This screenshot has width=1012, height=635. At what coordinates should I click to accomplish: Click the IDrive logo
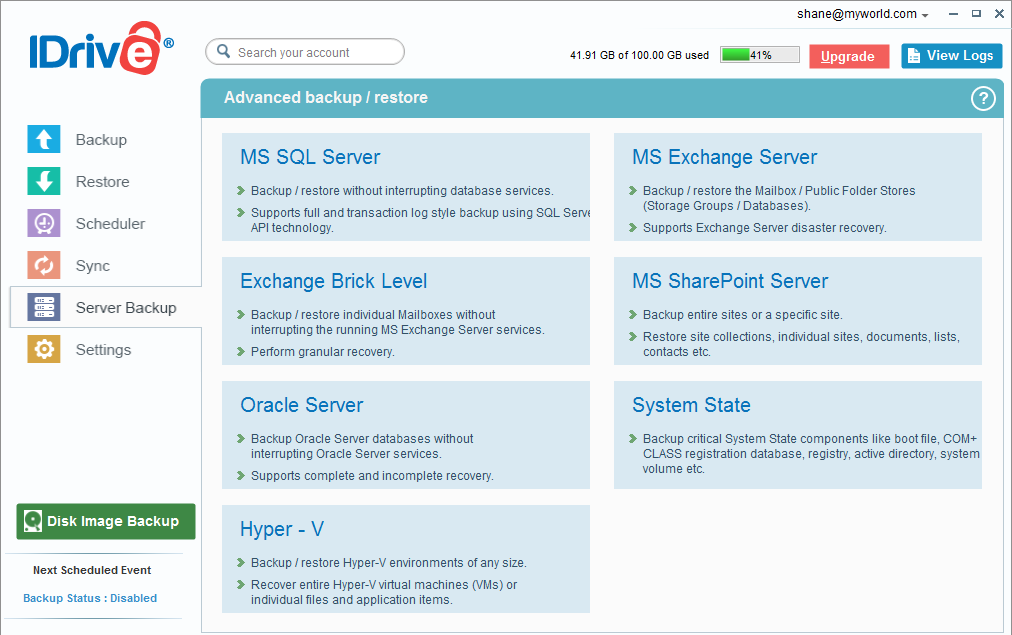101,48
